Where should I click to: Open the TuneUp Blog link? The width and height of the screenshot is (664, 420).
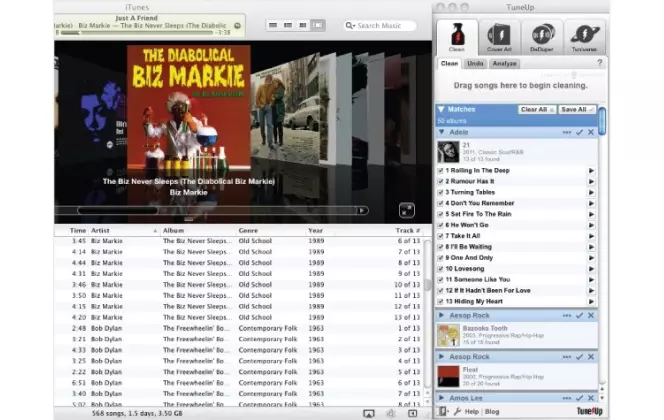pos(492,412)
